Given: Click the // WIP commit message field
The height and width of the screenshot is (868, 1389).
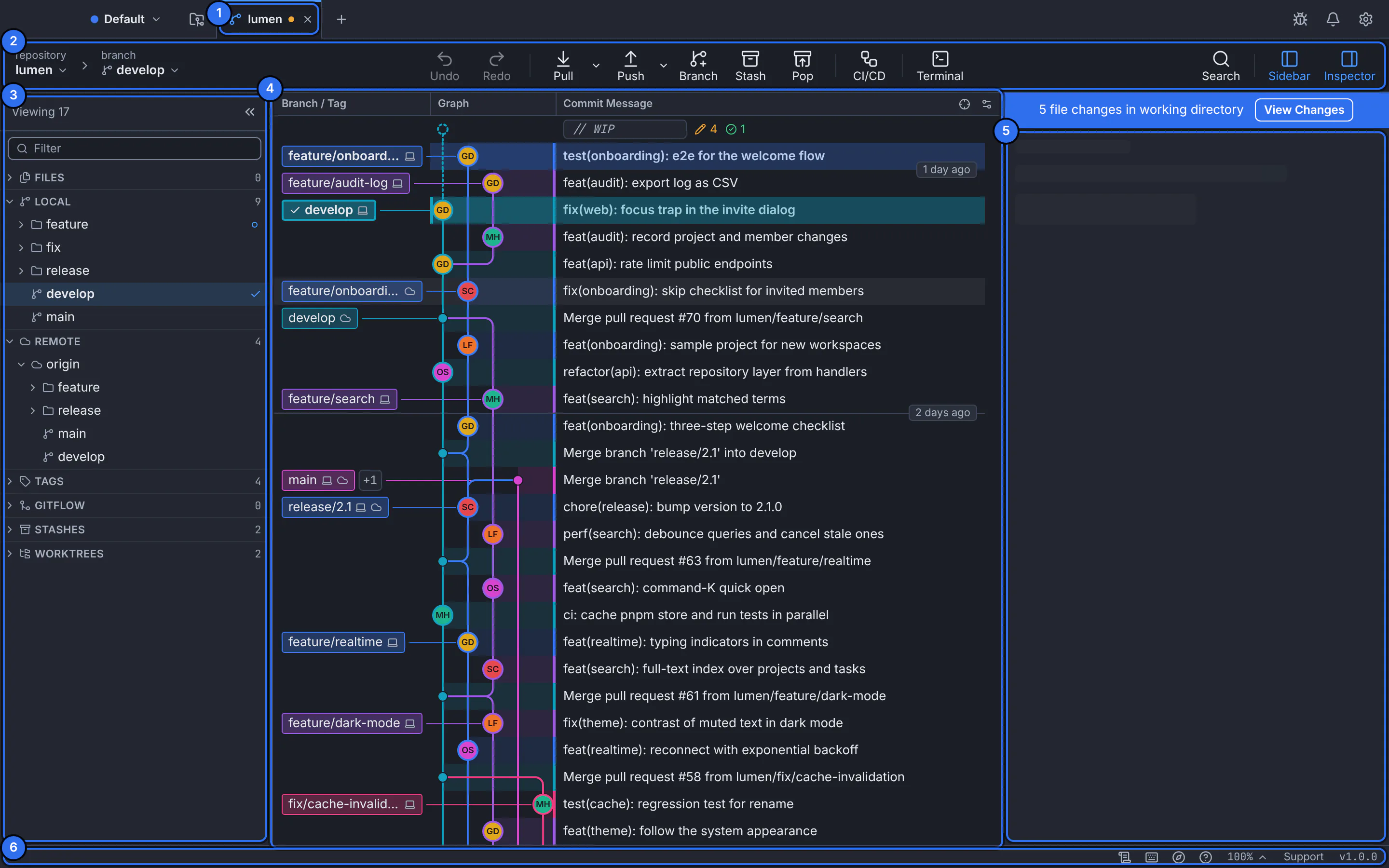Looking at the screenshot, I should [625, 129].
